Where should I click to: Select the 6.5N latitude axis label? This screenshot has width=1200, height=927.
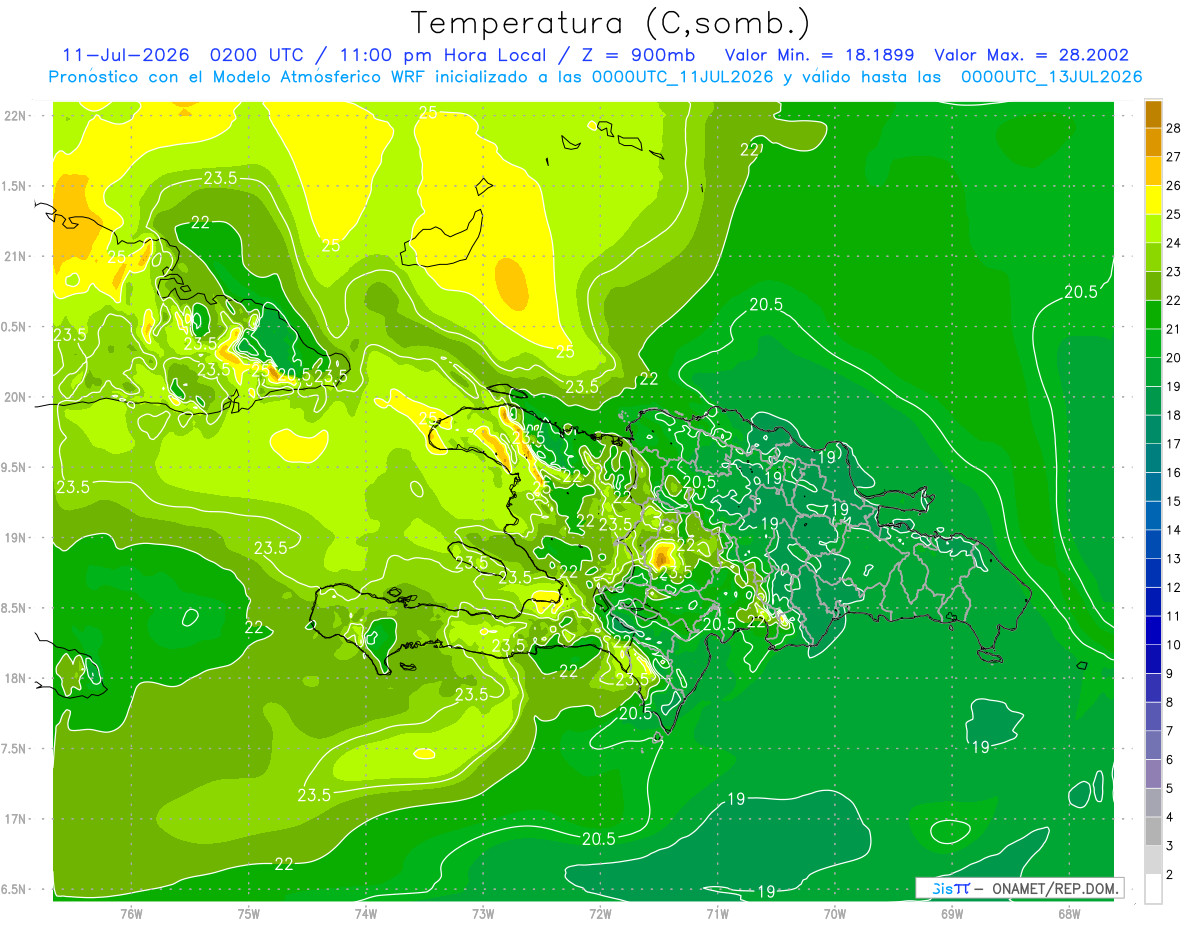[x=14, y=890]
